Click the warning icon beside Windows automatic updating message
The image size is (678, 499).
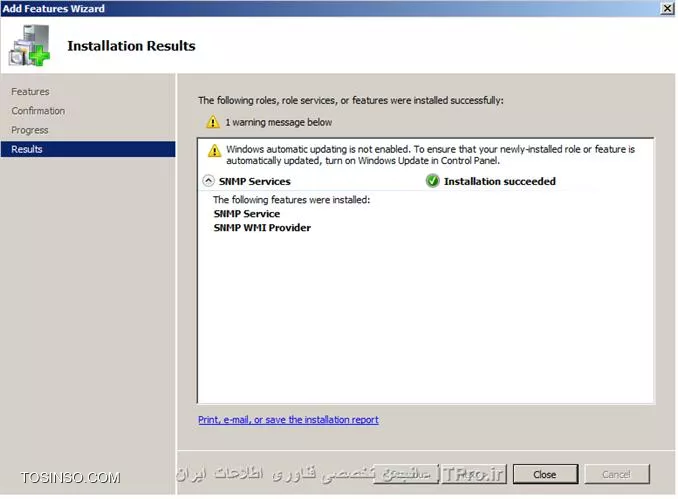[x=214, y=150]
